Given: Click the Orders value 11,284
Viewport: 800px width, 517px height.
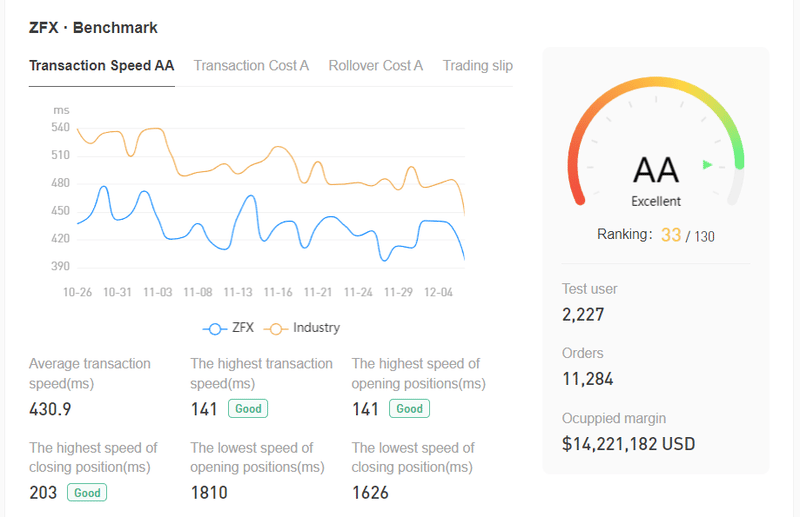Looking at the screenshot, I should pos(588,379).
